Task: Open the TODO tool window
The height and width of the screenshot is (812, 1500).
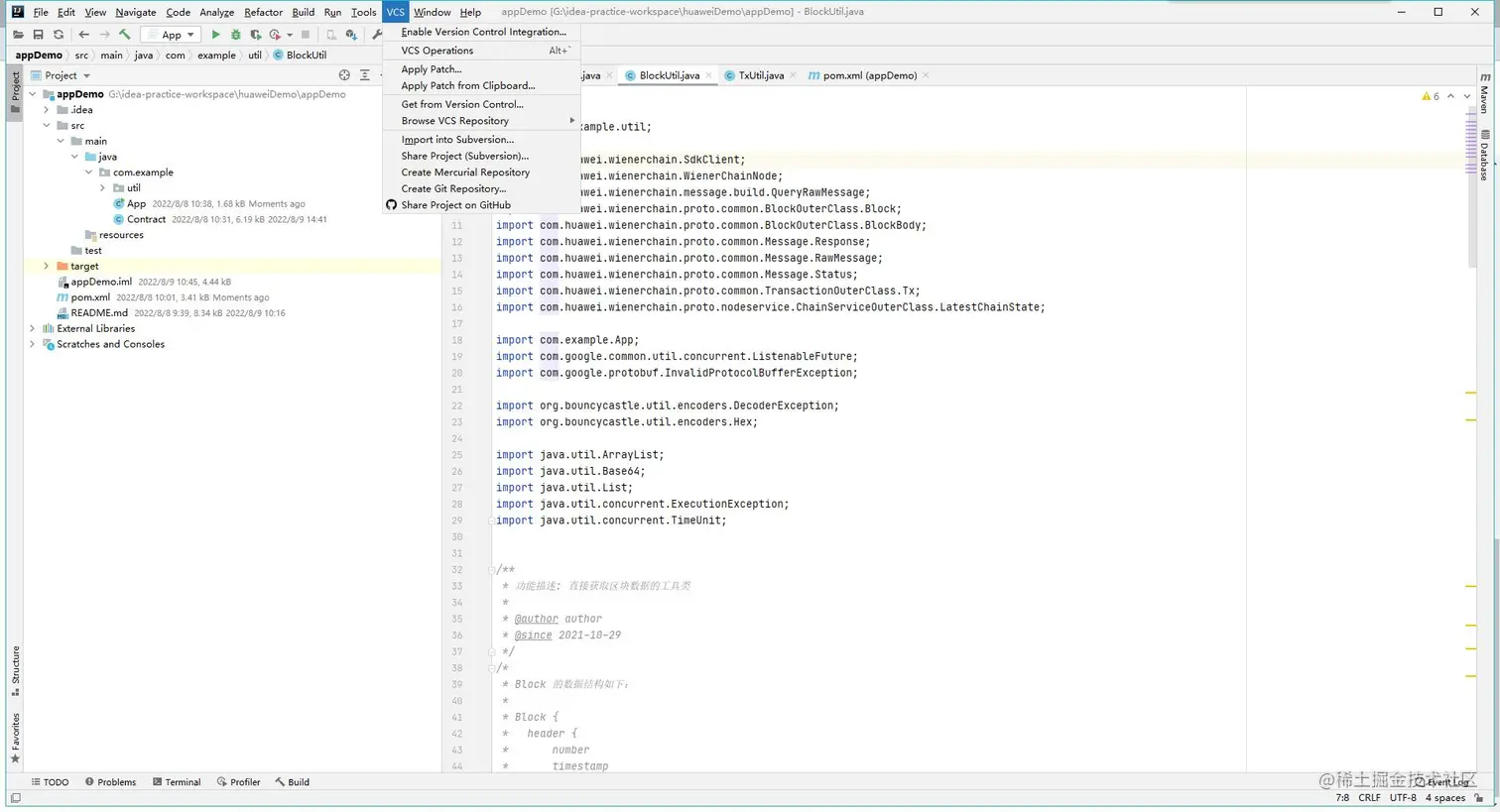Action: coord(51,782)
